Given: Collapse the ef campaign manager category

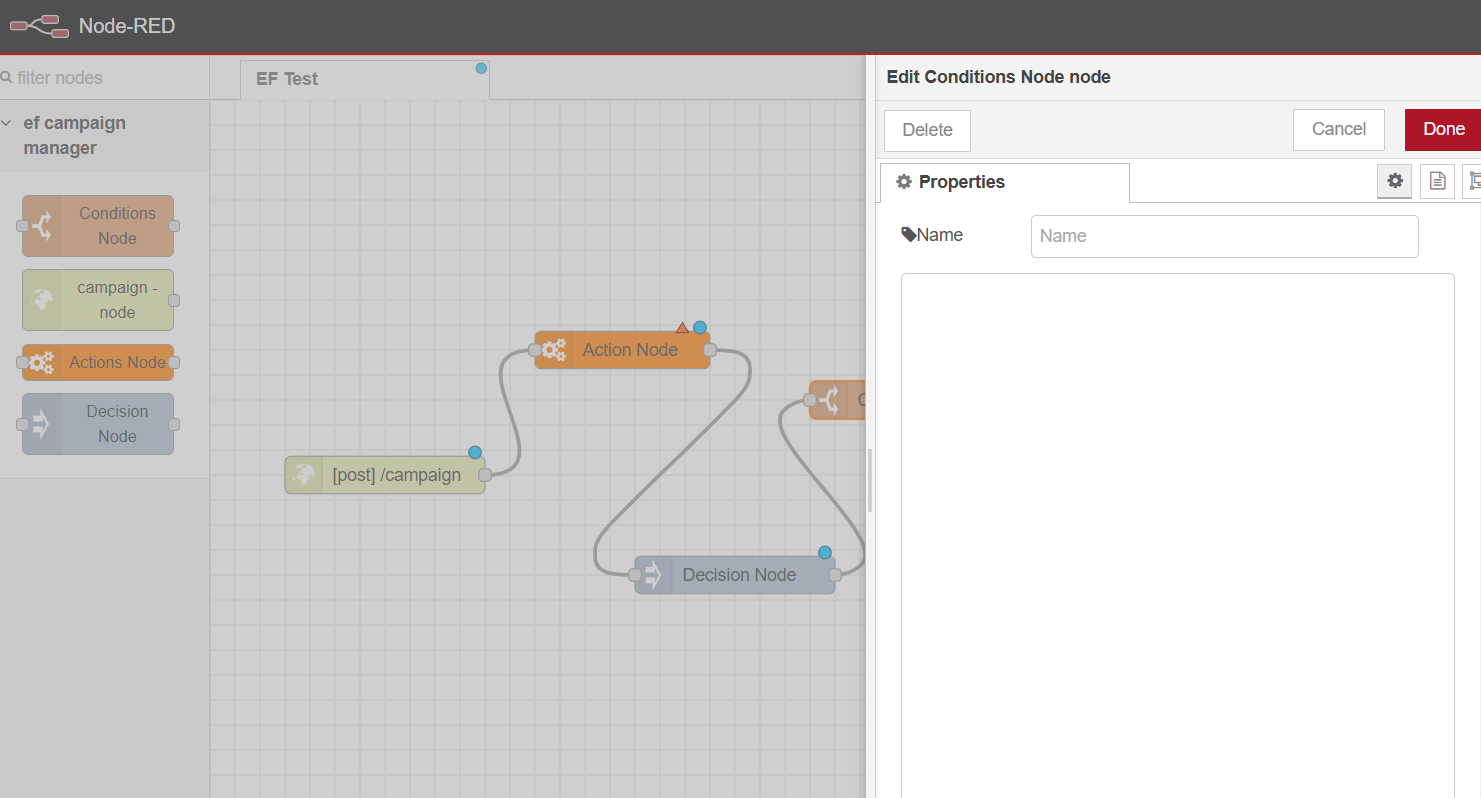Looking at the screenshot, I should click(8, 123).
